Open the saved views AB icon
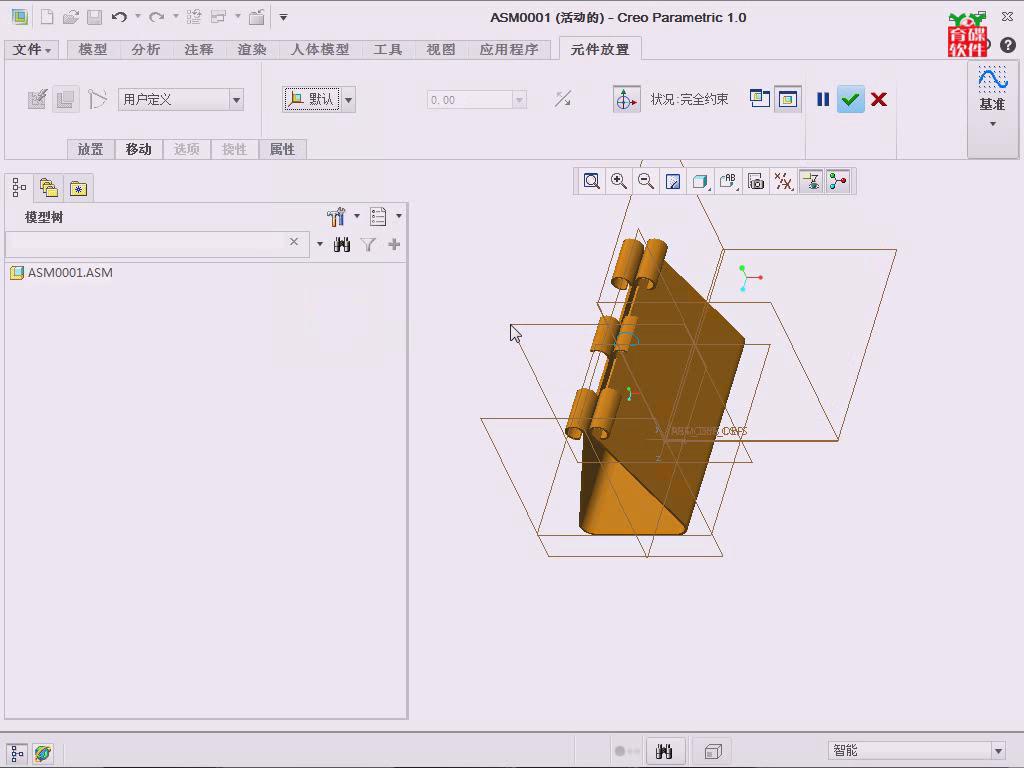Image resolution: width=1024 pixels, height=768 pixels. (x=728, y=182)
